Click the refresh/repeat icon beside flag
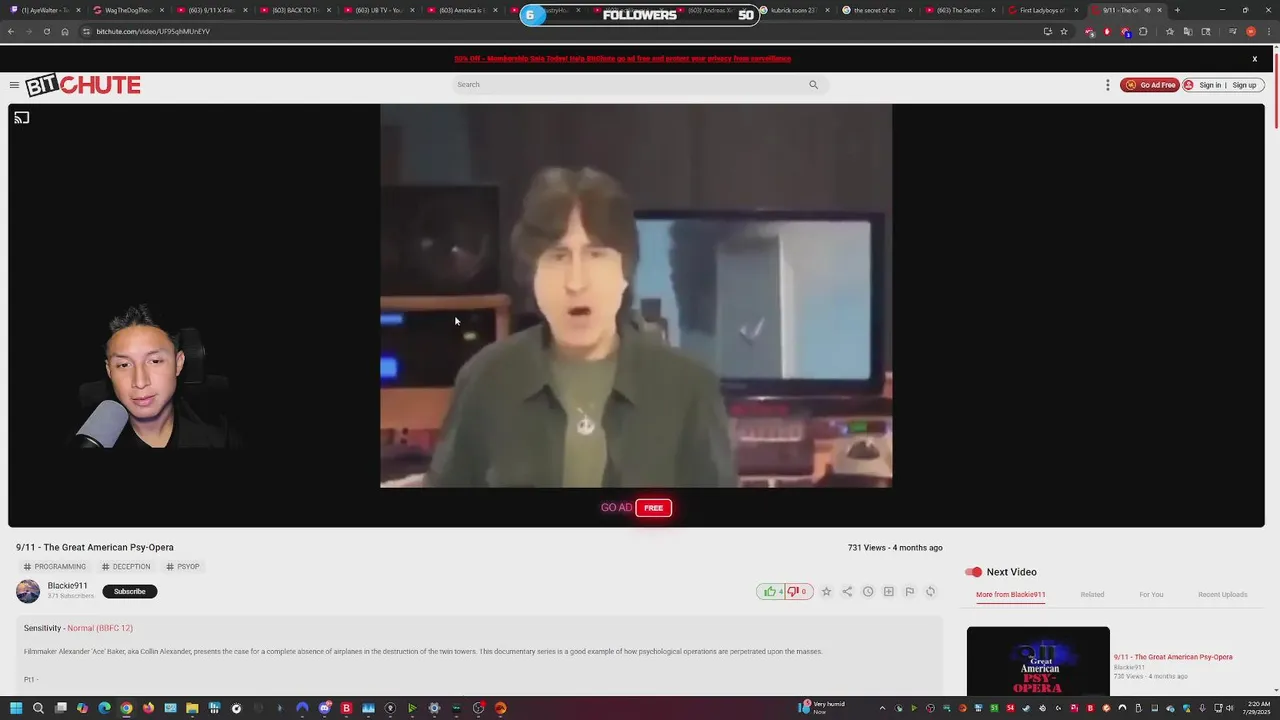 tap(930, 591)
